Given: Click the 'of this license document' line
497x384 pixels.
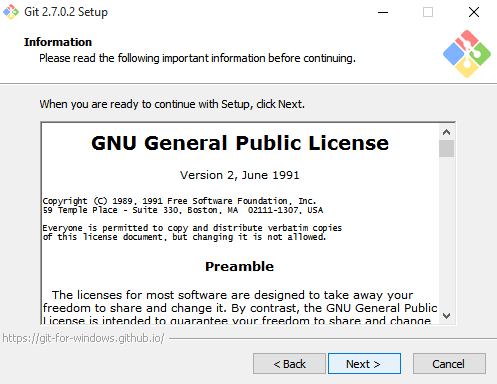Looking at the screenshot, I should (184, 237).
